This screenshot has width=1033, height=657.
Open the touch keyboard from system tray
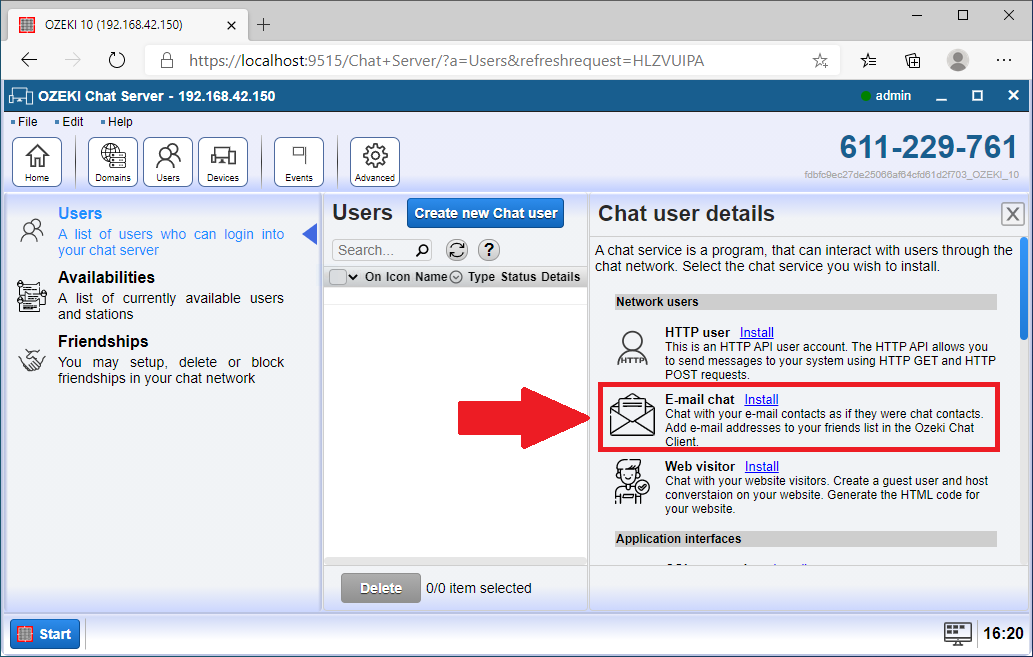click(x=957, y=633)
